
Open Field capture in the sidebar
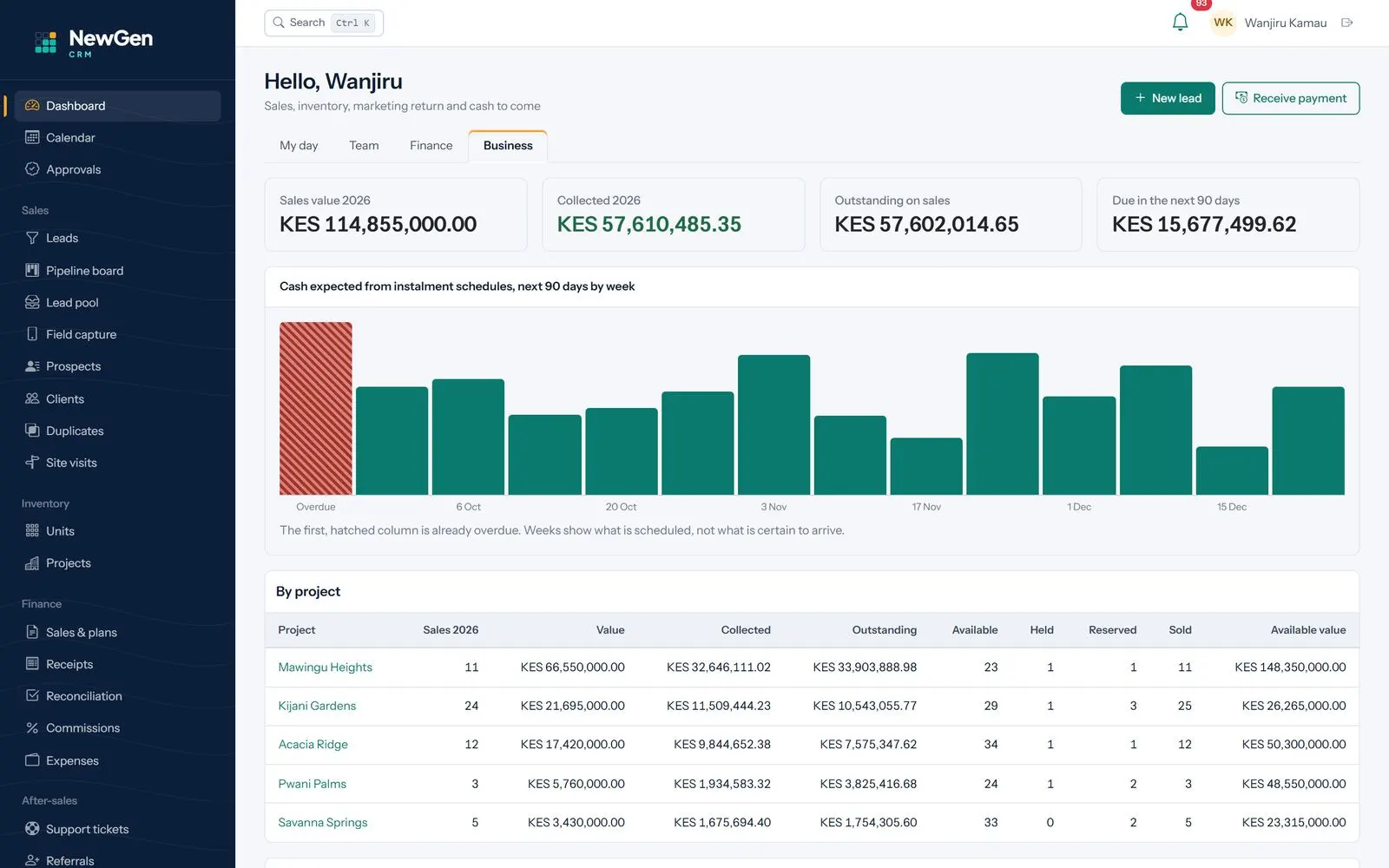pos(117,334)
